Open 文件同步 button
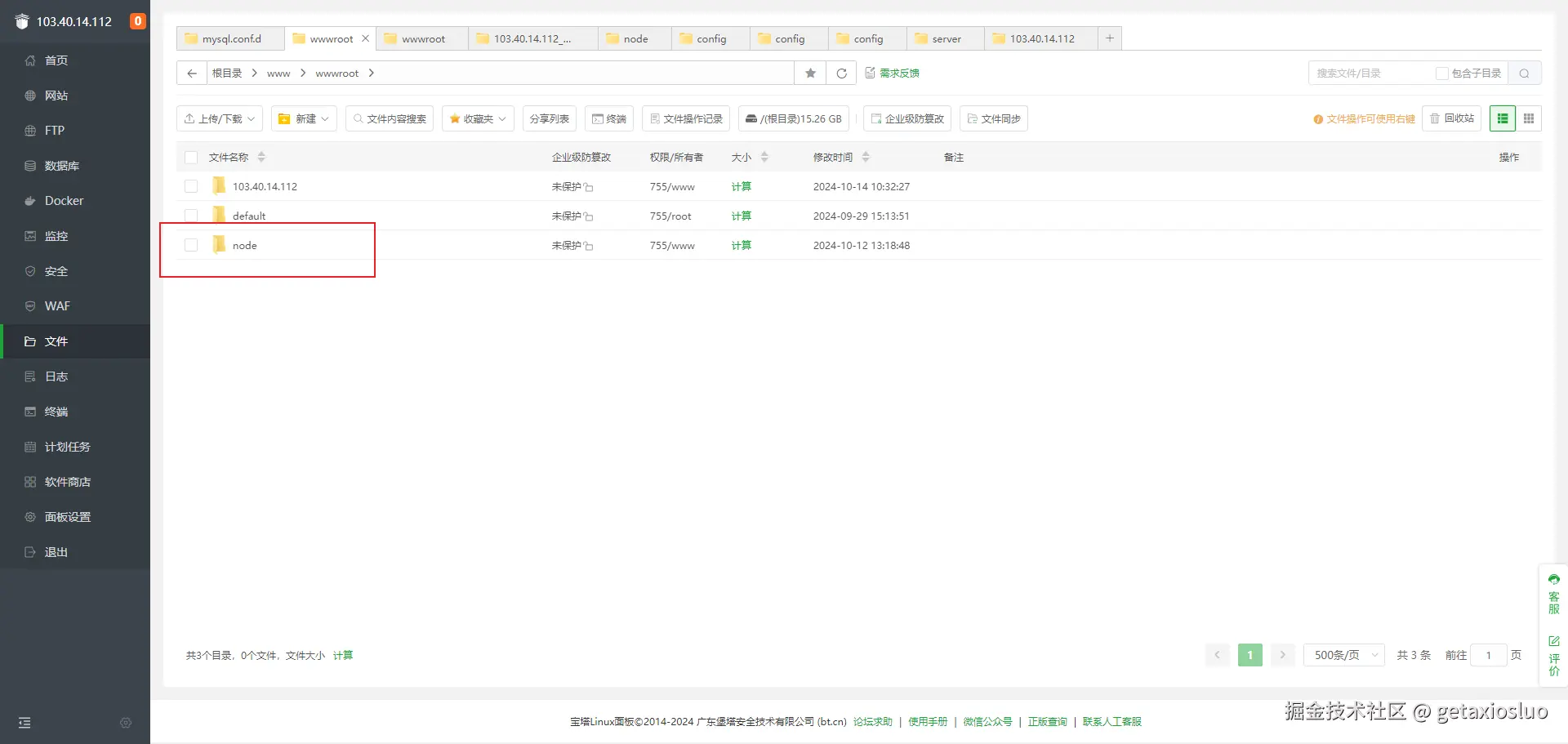This screenshot has height=744, width=1568. point(994,118)
